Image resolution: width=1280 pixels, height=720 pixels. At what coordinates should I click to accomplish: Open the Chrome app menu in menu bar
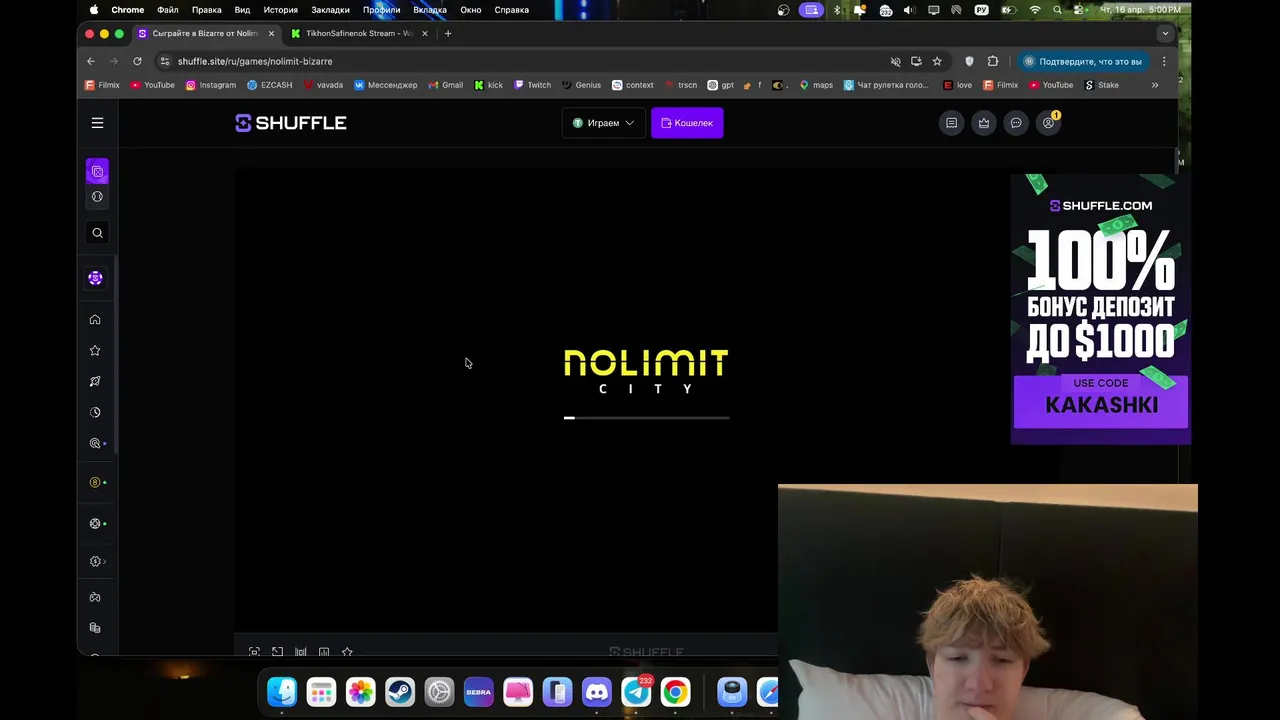pos(128,10)
